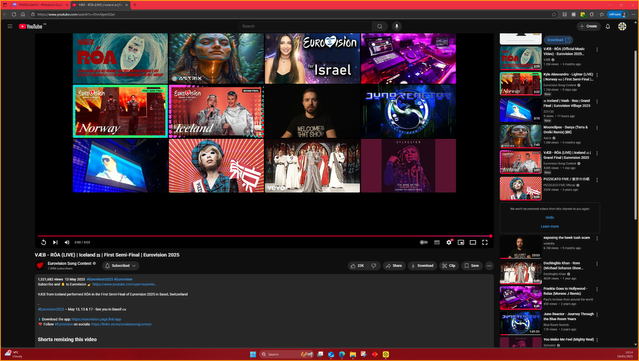
Task: Open the download-the-app link in description
Action: (x=97, y=319)
